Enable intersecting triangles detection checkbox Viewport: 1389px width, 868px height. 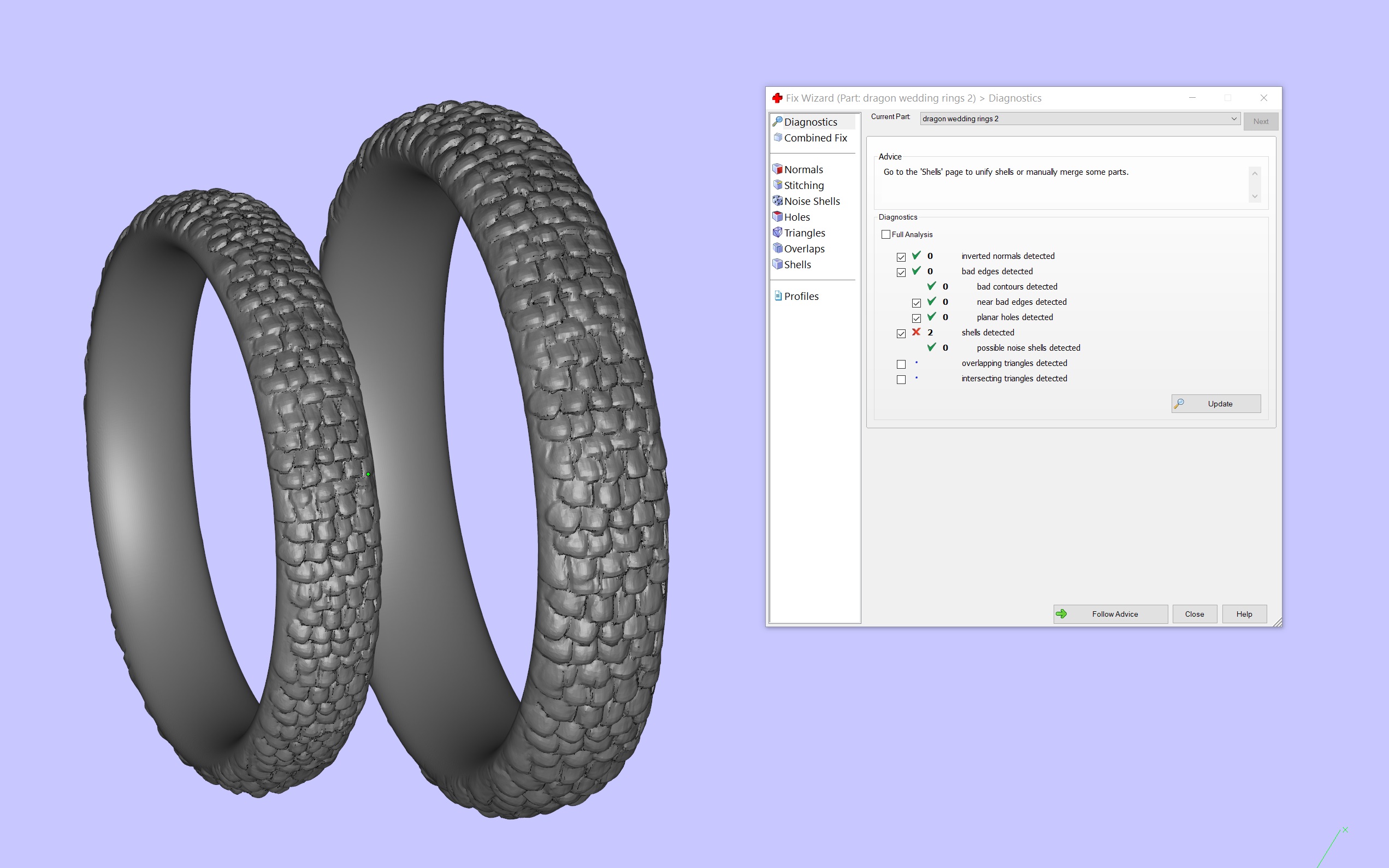(x=901, y=380)
